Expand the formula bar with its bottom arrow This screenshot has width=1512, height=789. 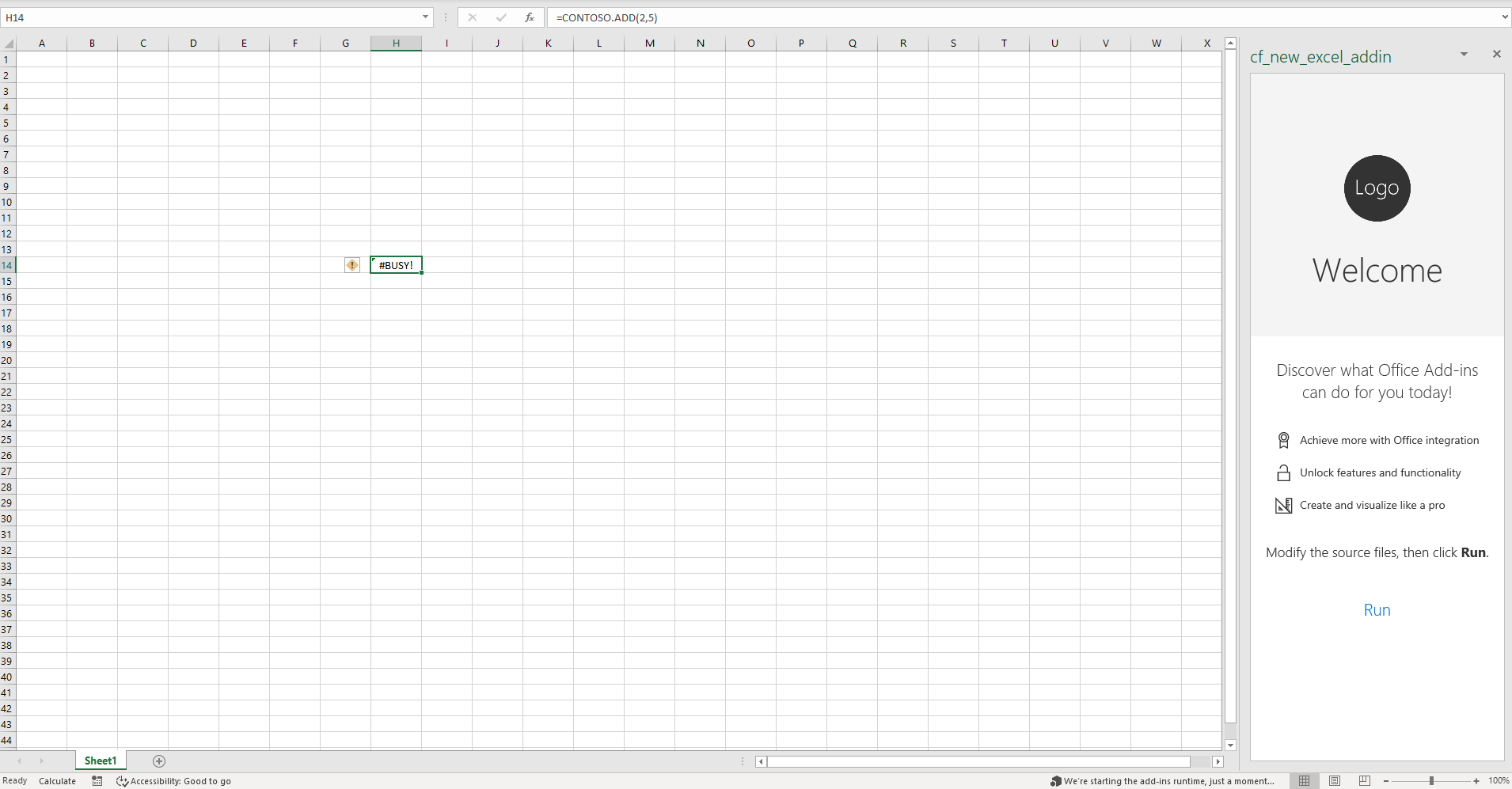click(x=1503, y=17)
